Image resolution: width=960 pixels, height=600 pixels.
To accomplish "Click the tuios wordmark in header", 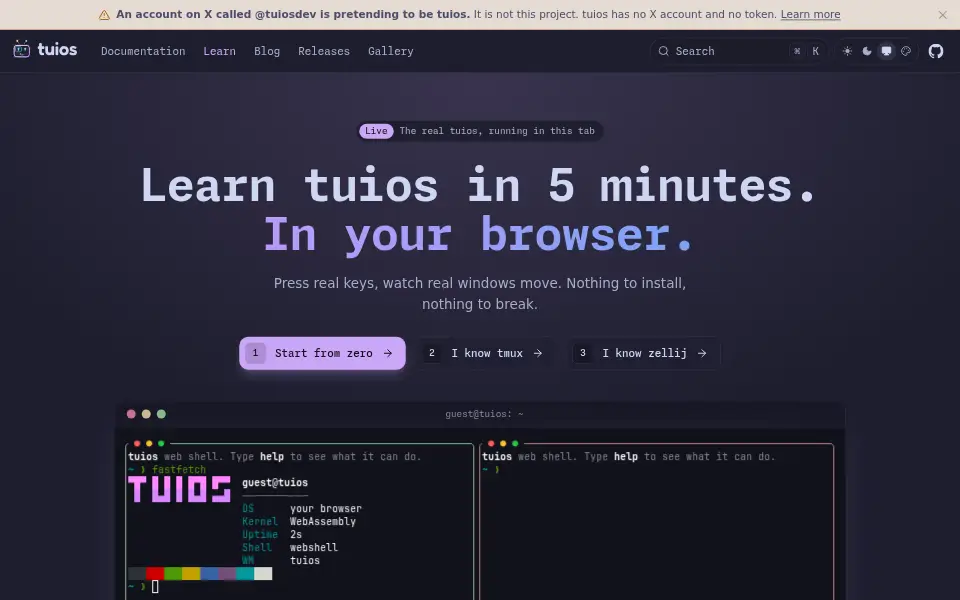I will pos(58,50).
